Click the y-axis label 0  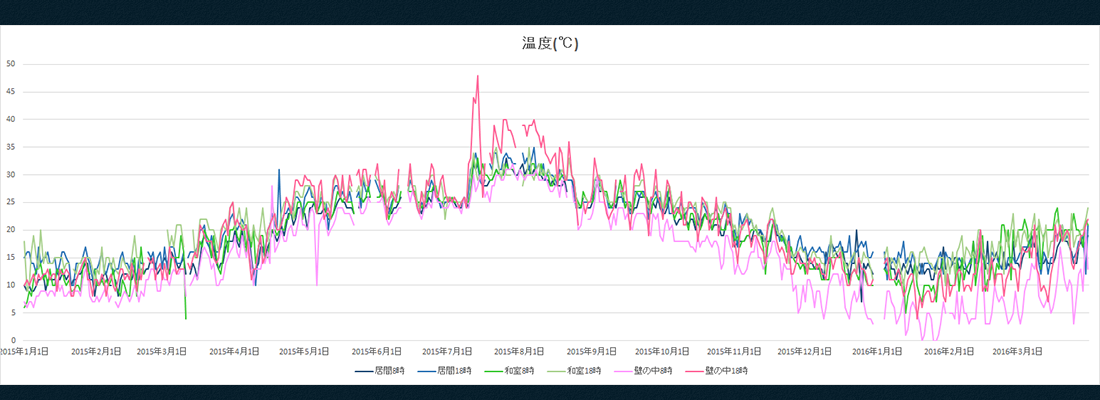coord(13,340)
